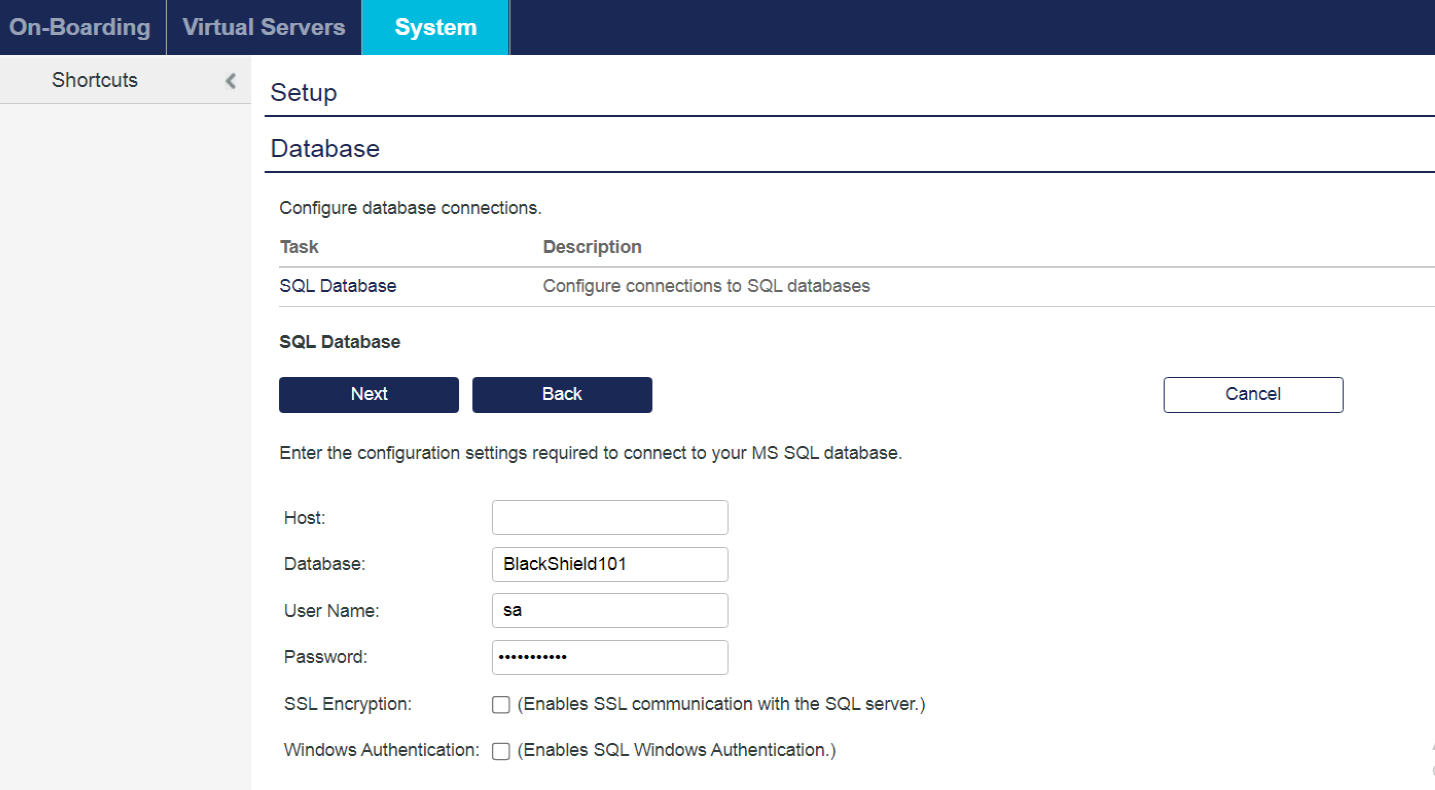Select the System tab
Screen dimensions: 1435x790
click(x=434, y=27)
